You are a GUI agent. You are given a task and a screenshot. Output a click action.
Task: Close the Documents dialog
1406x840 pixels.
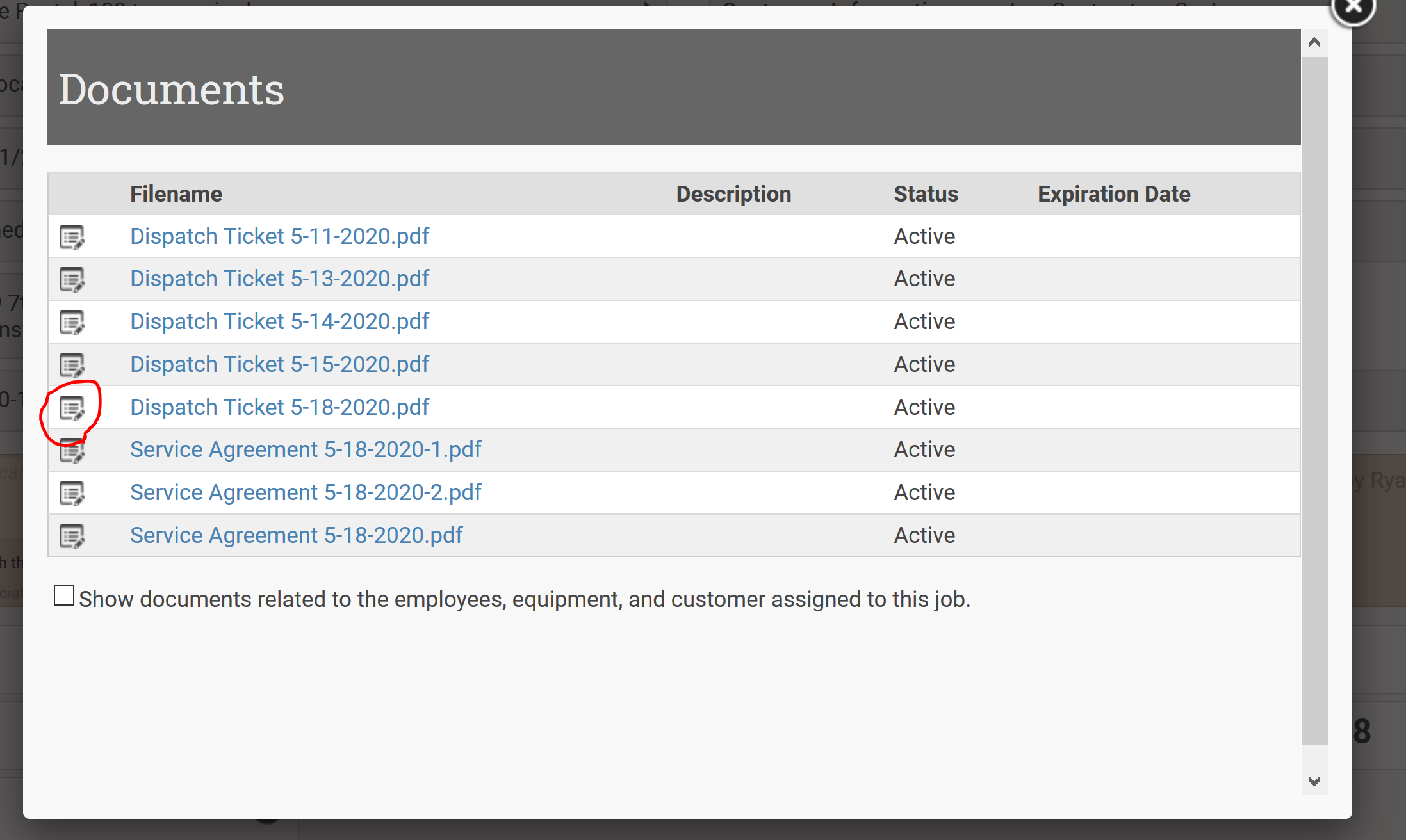pyautogui.click(x=1353, y=8)
